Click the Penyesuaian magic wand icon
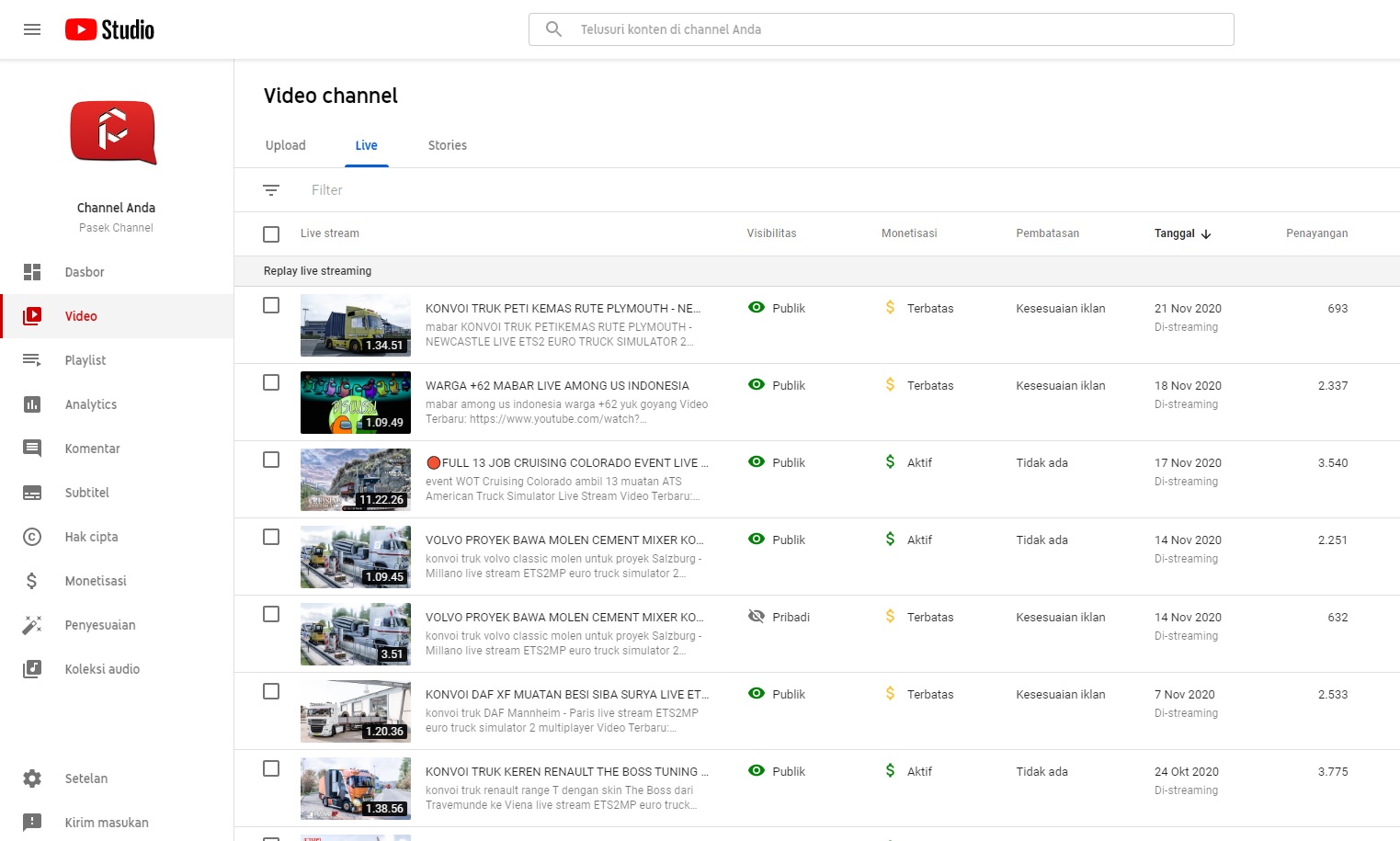This screenshot has width=1400, height=841. pyautogui.click(x=32, y=625)
